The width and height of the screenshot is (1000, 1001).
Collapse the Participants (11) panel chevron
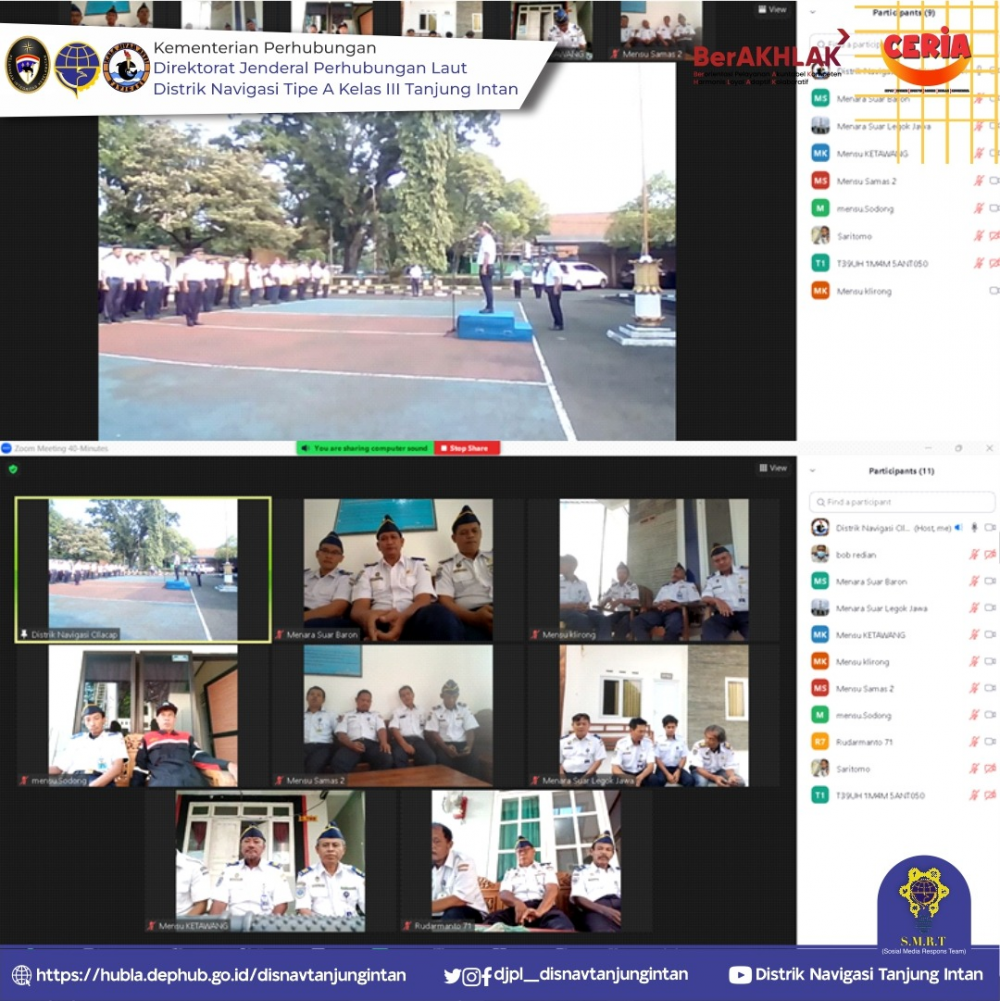point(812,470)
